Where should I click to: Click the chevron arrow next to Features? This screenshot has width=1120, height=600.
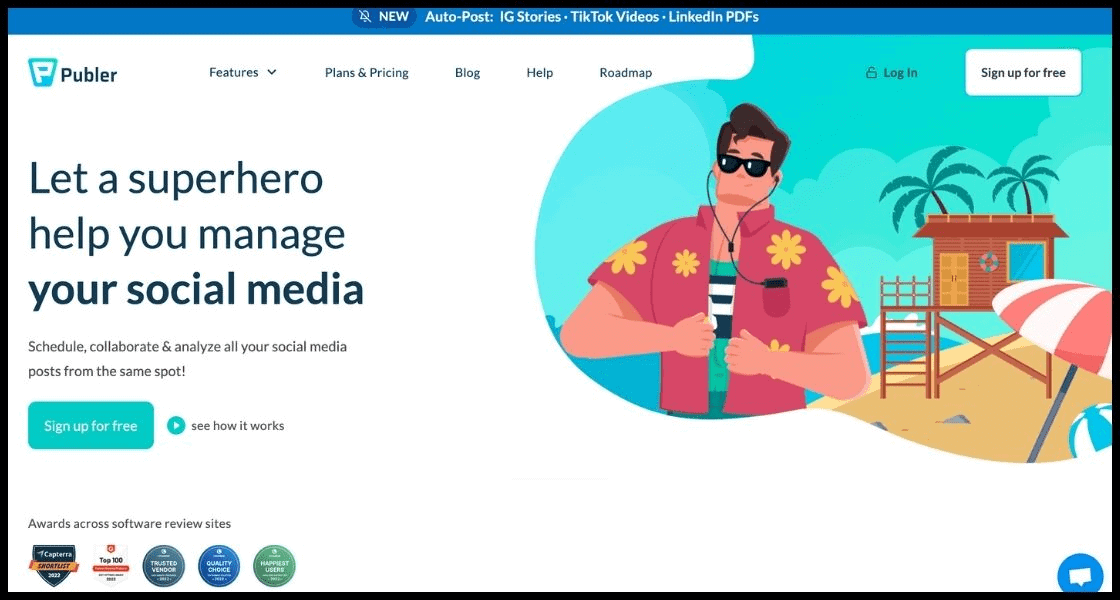[x=272, y=72]
